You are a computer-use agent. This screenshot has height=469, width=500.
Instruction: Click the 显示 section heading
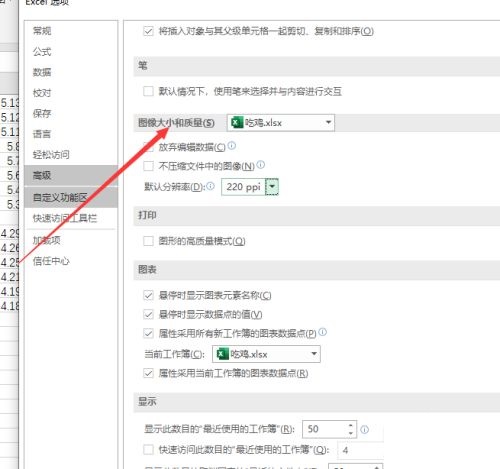[x=147, y=401]
